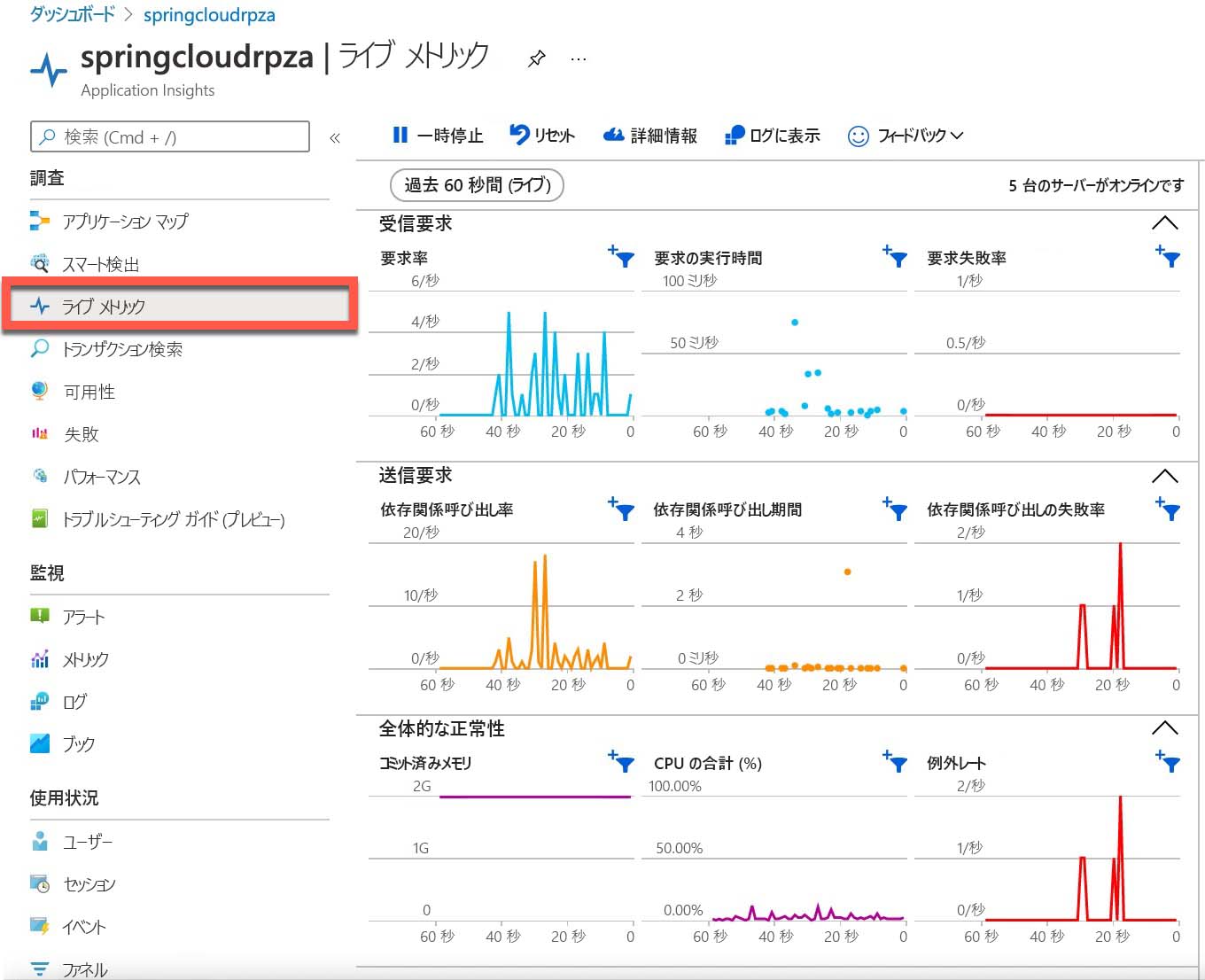Pause live stream with 一時停止
This screenshot has height=980, width=1205.
pyautogui.click(x=438, y=136)
